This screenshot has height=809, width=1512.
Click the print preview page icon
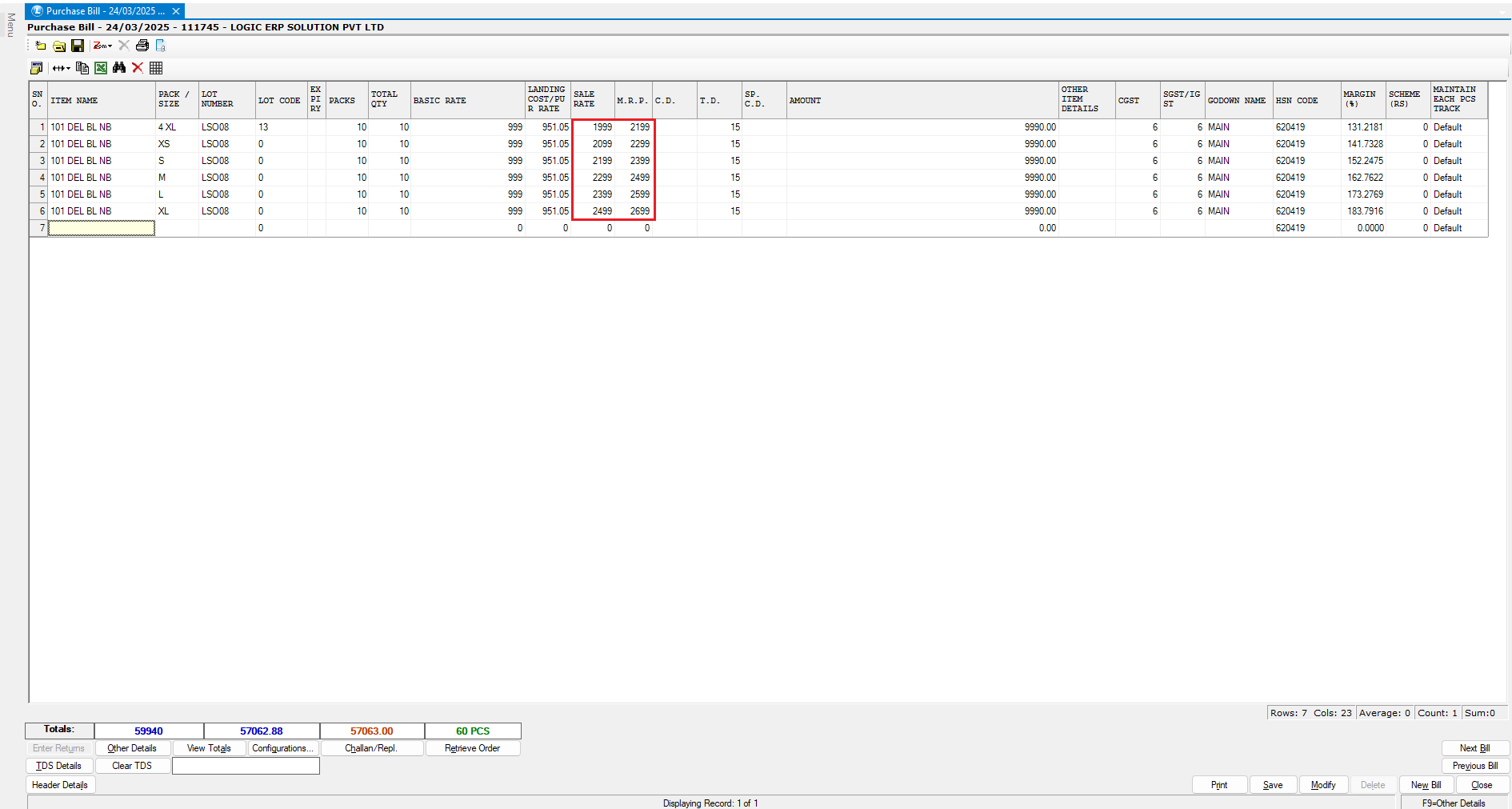click(x=161, y=46)
